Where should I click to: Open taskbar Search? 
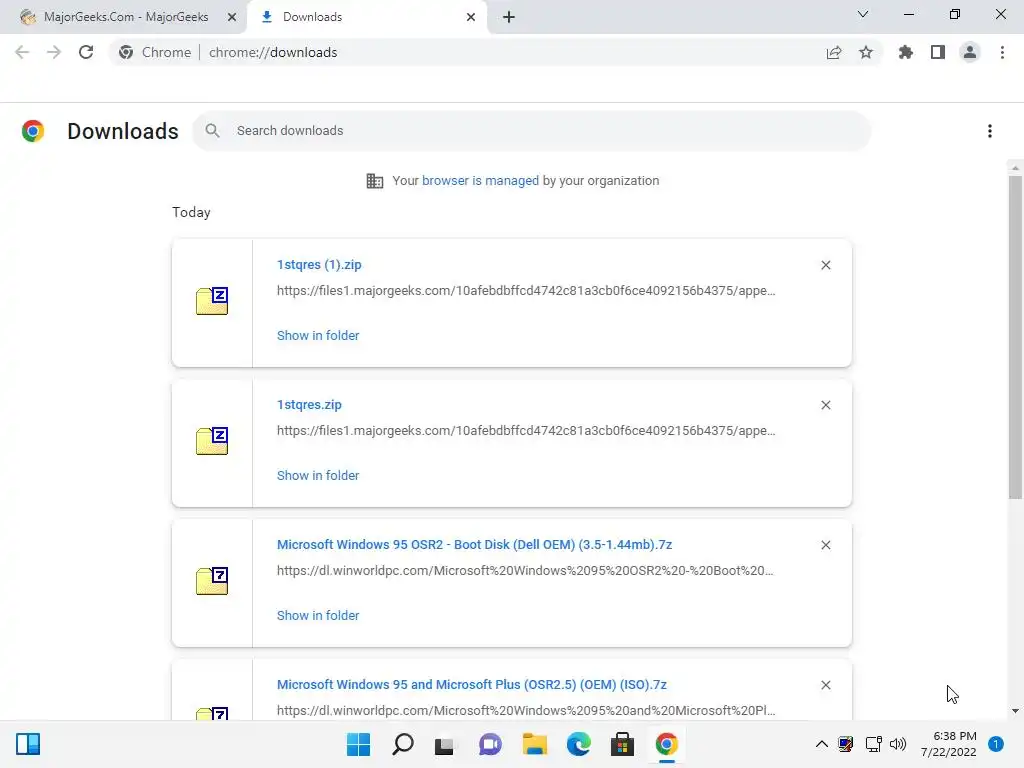(403, 744)
